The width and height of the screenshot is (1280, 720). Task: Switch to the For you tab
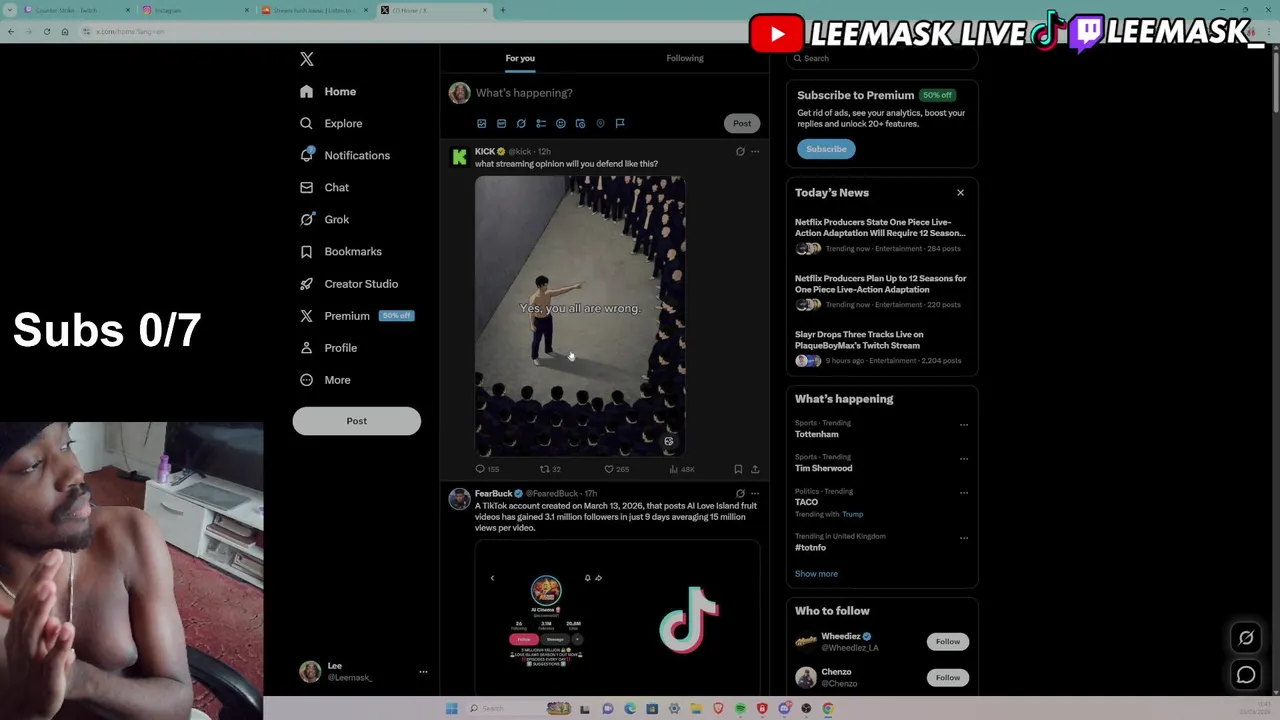(520, 58)
